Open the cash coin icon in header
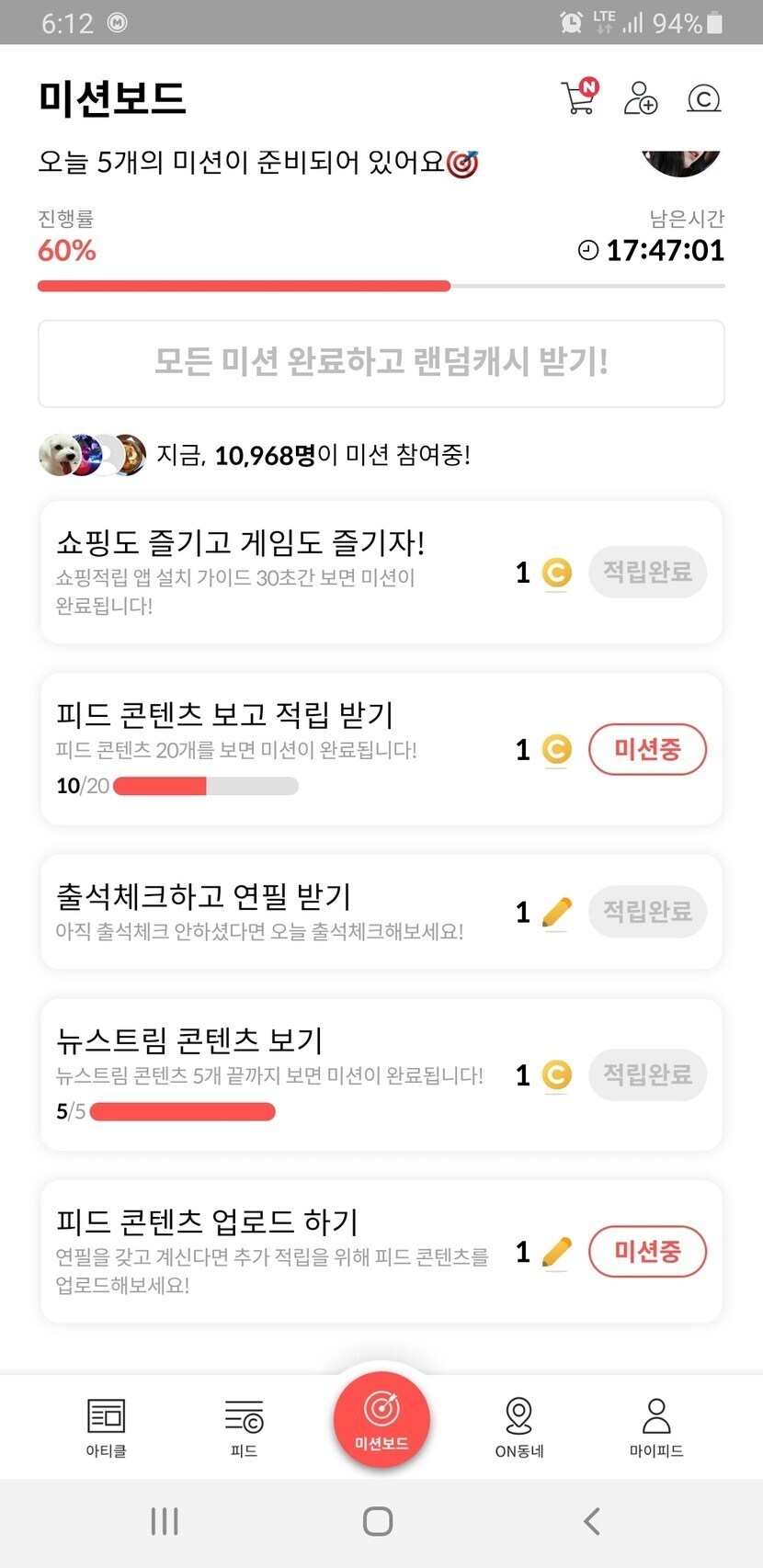The image size is (763, 1568). (703, 98)
